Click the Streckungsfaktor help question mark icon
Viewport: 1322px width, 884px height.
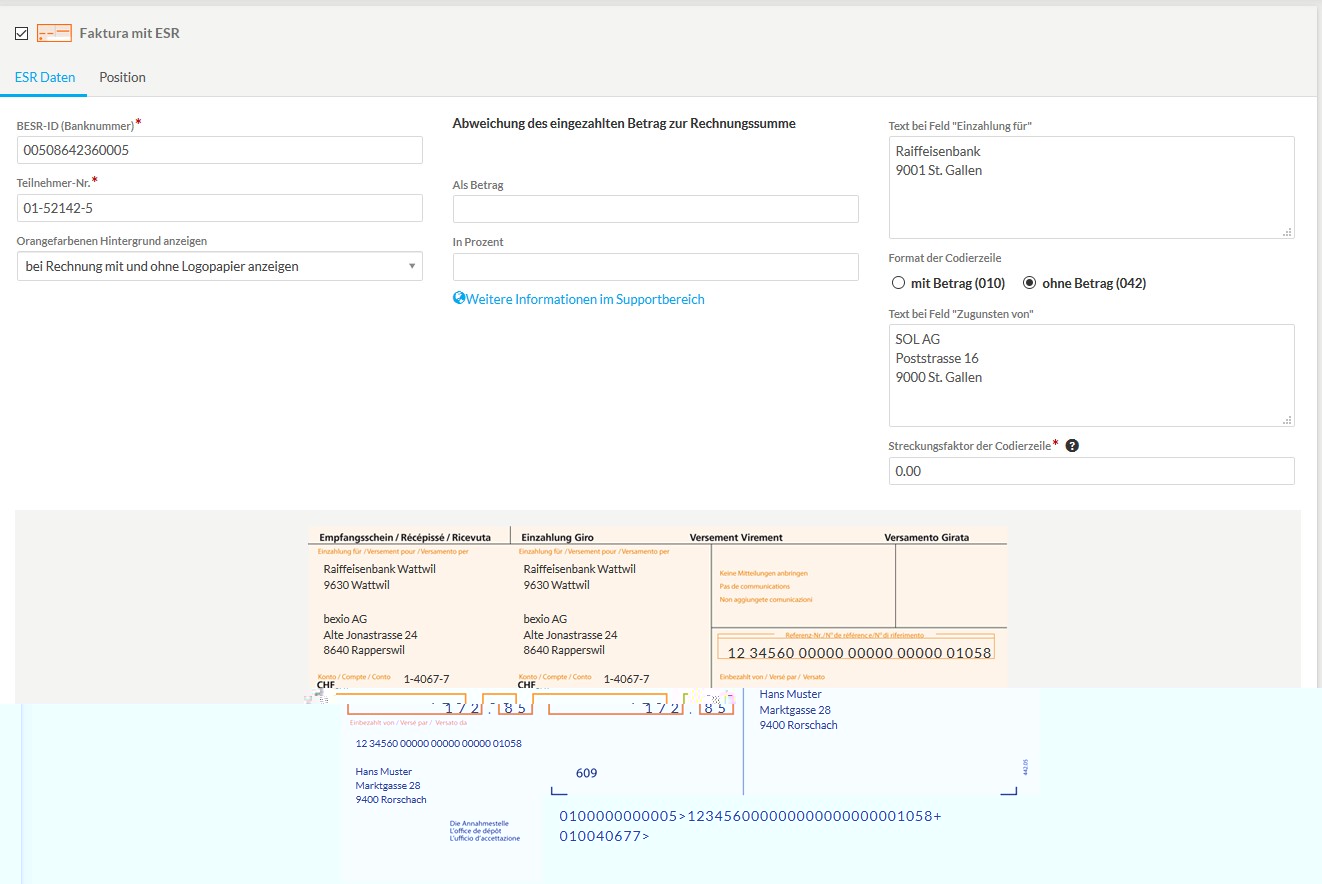[1072, 445]
